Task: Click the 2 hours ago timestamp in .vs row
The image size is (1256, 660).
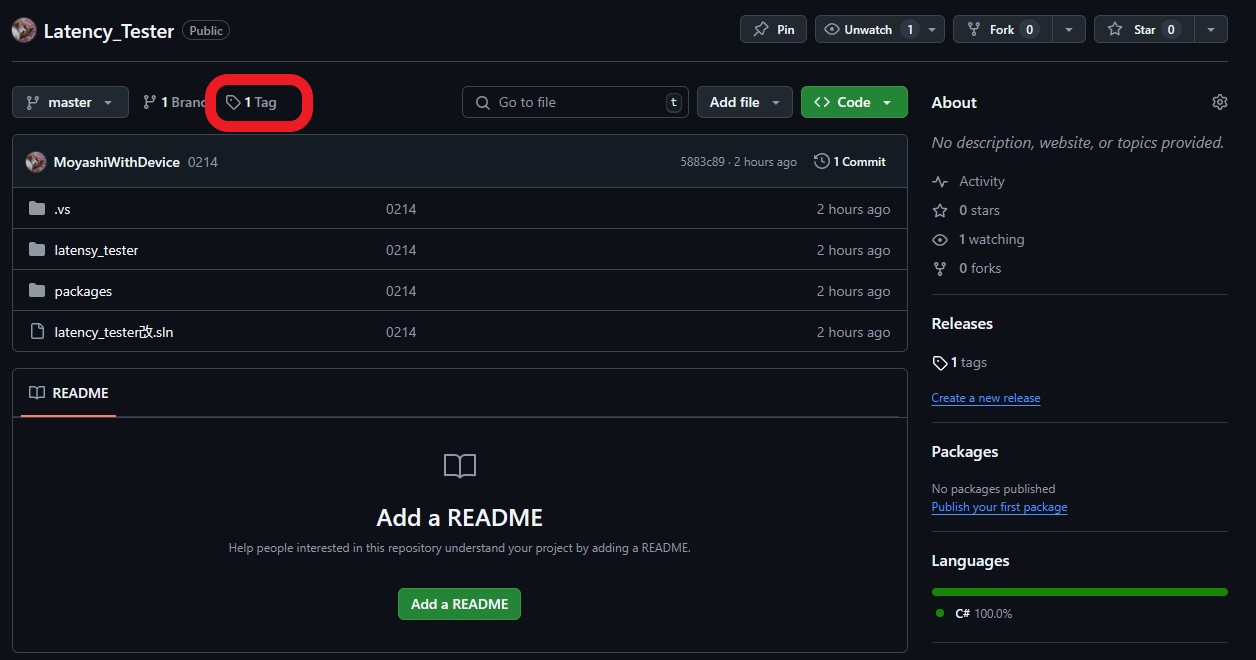Action: 853,209
